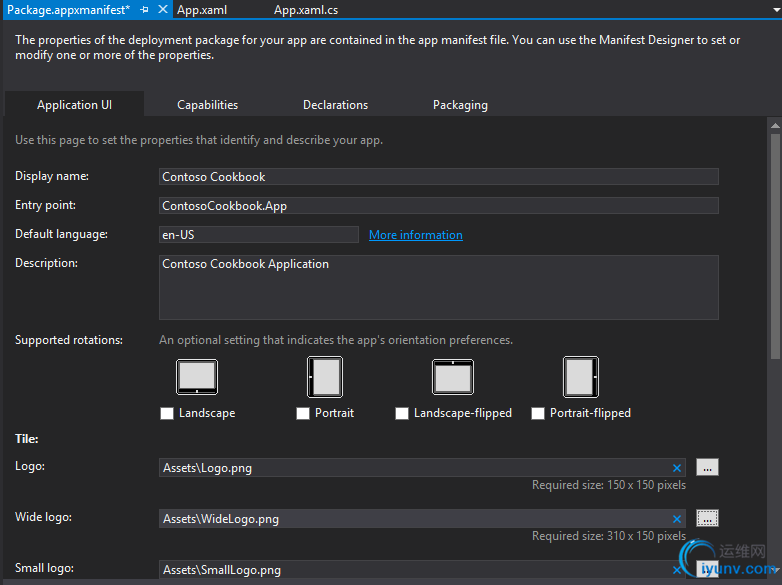Screen dimensions: 782x585
Task: Tick the Landscape-flipped checkbox
Action: click(x=402, y=413)
